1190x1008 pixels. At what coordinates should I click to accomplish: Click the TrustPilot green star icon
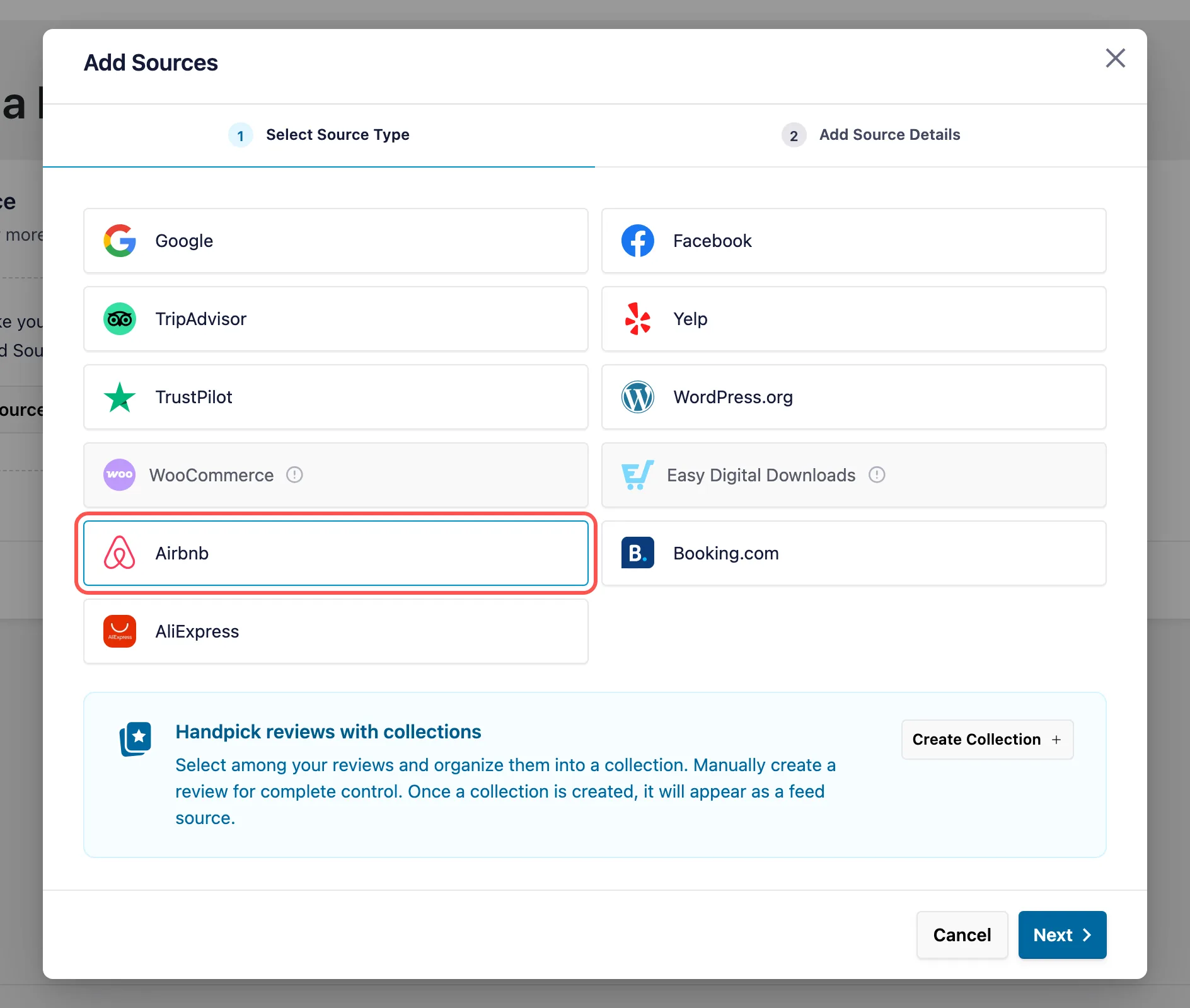(120, 397)
